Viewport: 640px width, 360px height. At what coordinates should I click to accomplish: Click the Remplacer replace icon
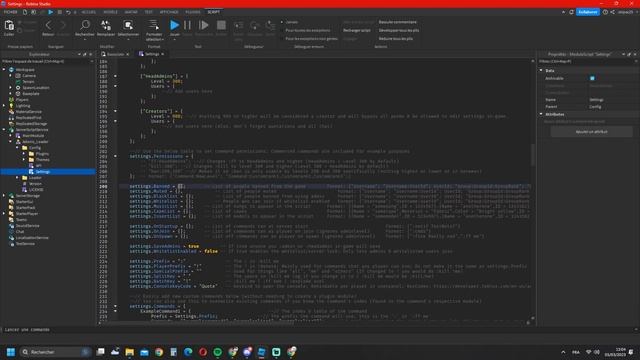click(x=106, y=26)
